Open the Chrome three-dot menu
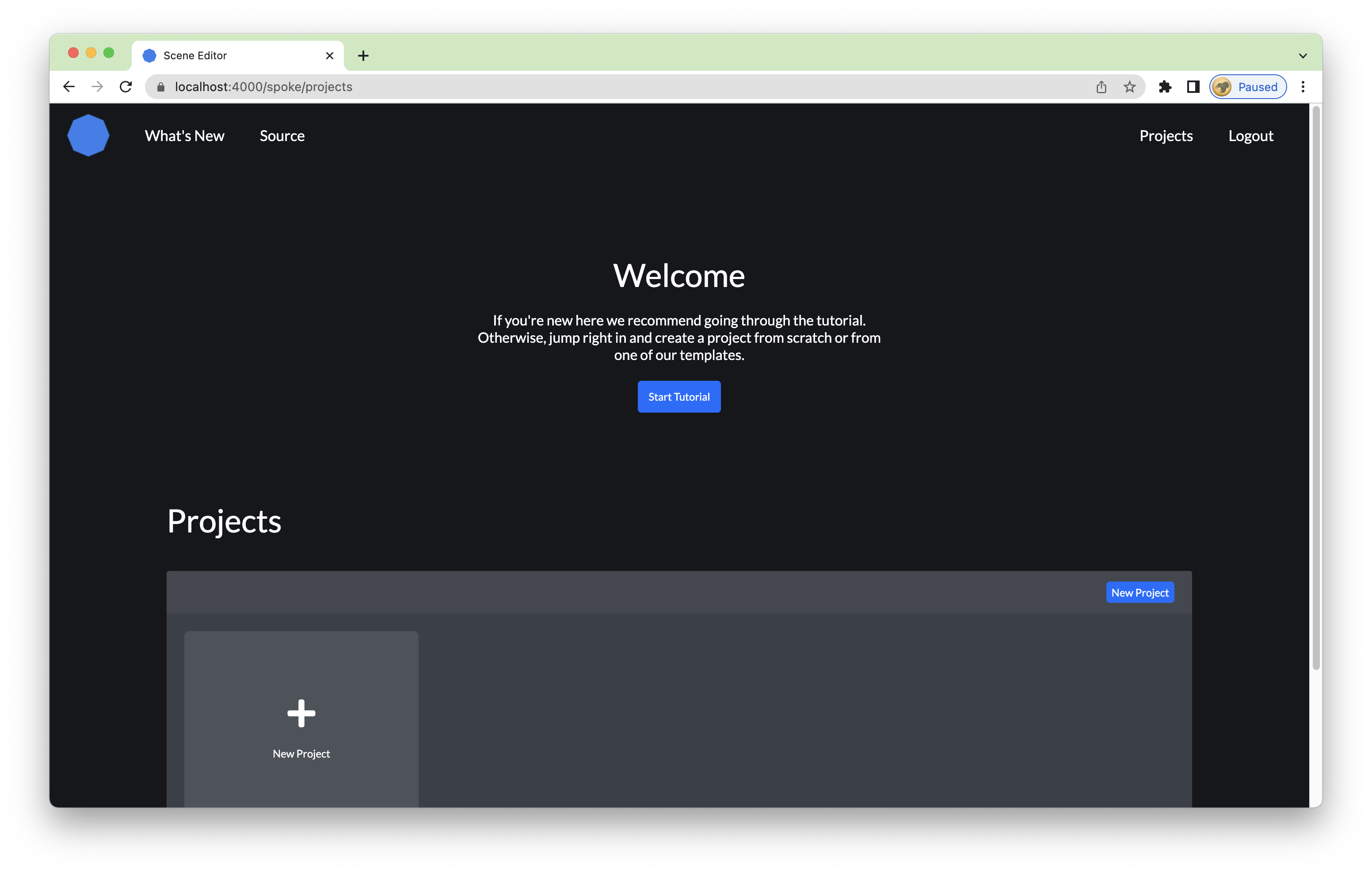The width and height of the screenshot is (1372, 873). click(1303, 87)
